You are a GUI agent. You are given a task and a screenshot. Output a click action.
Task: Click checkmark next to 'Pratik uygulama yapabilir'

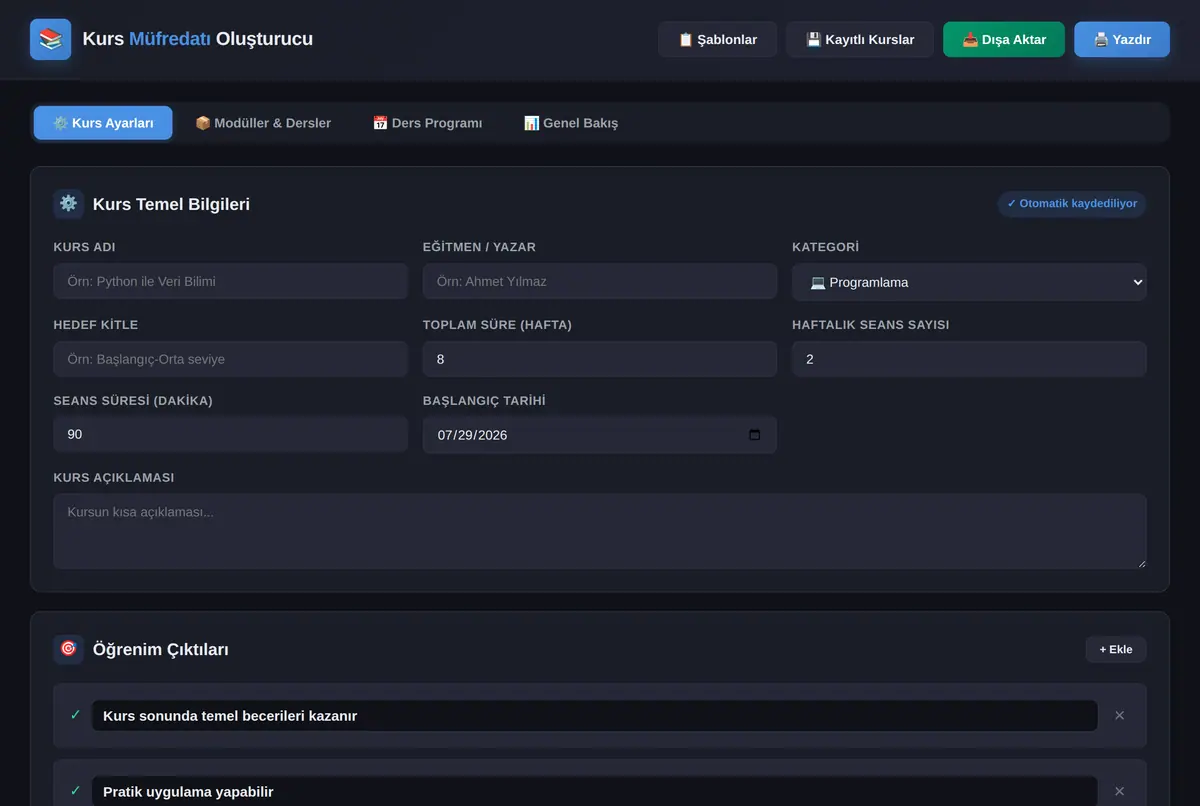[x=75, y=791]
